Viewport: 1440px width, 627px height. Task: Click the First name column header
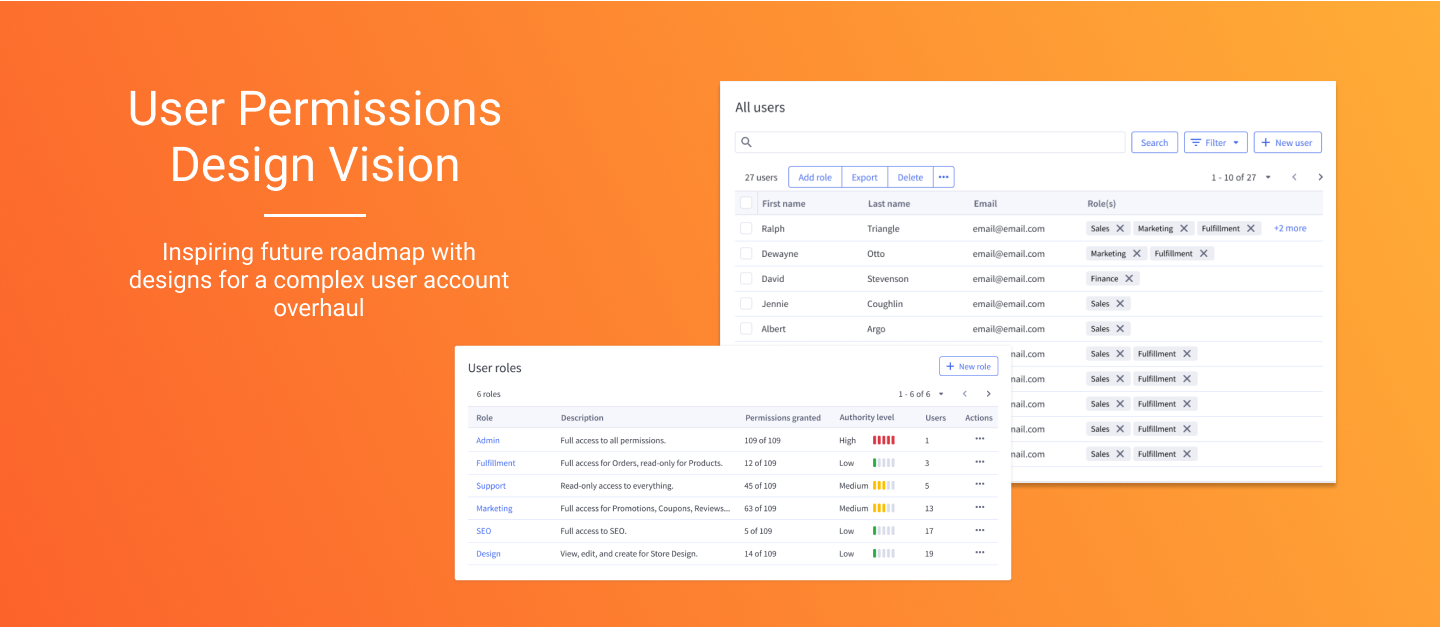pyautogui.click(x=783, y=203)
